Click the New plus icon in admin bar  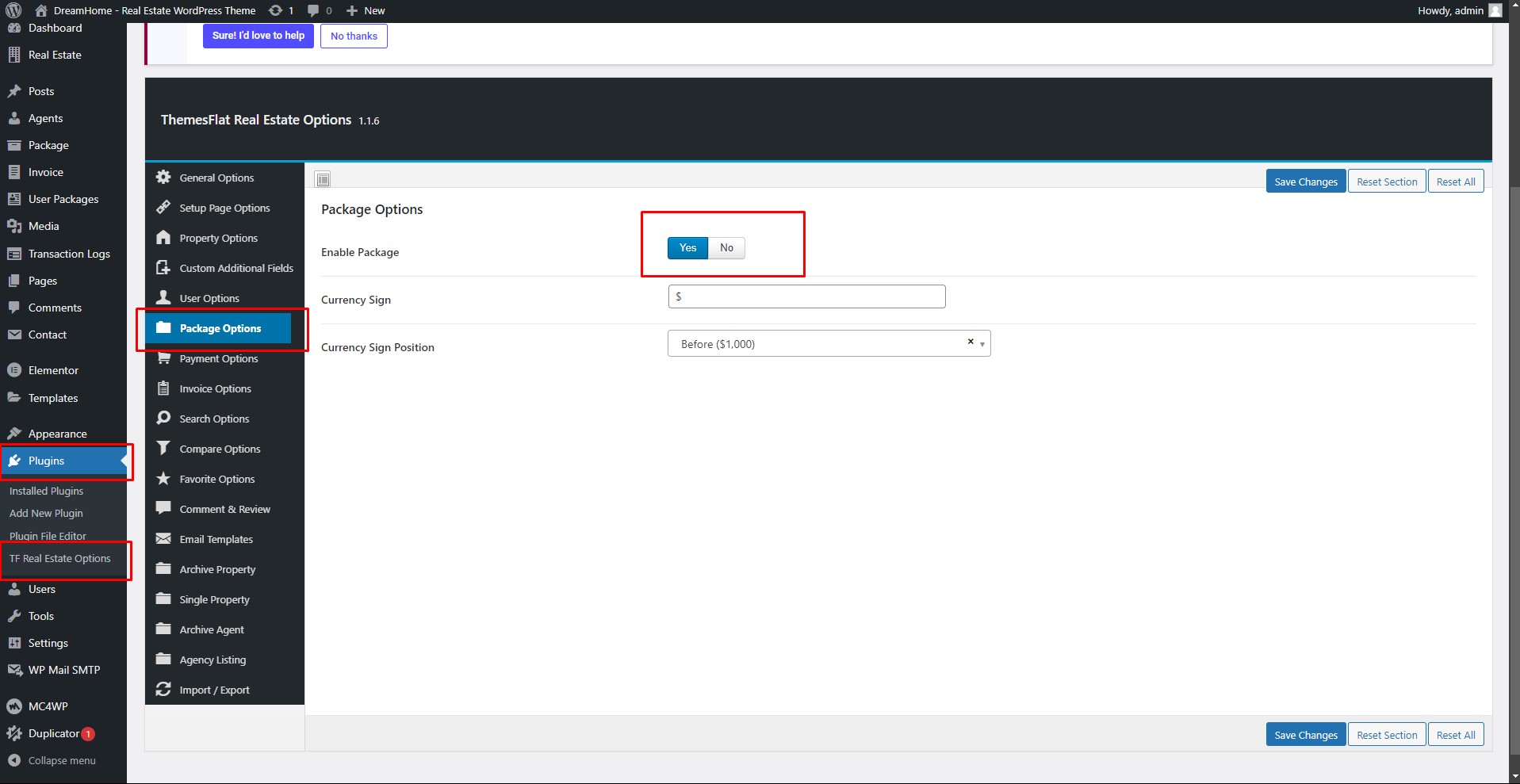point(352,10)
